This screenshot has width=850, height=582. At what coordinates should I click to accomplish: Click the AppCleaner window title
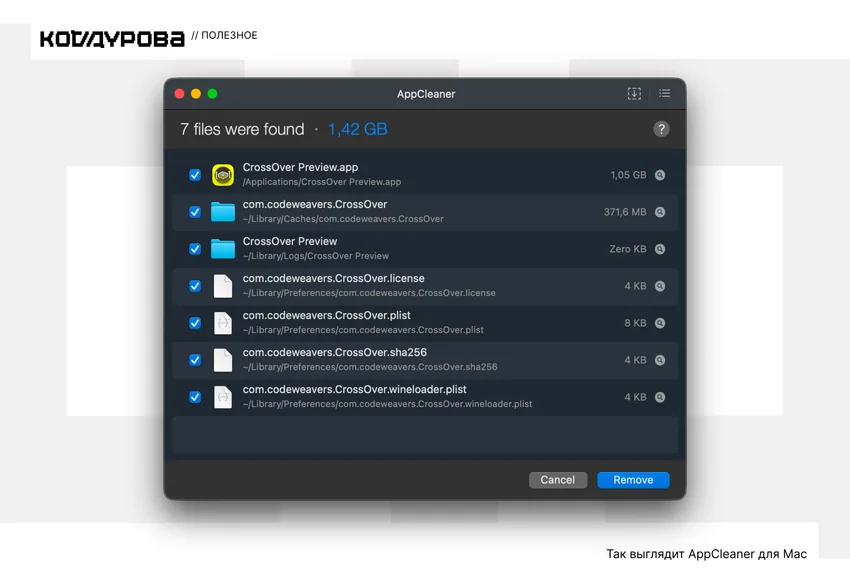click(x=426, y=94)
